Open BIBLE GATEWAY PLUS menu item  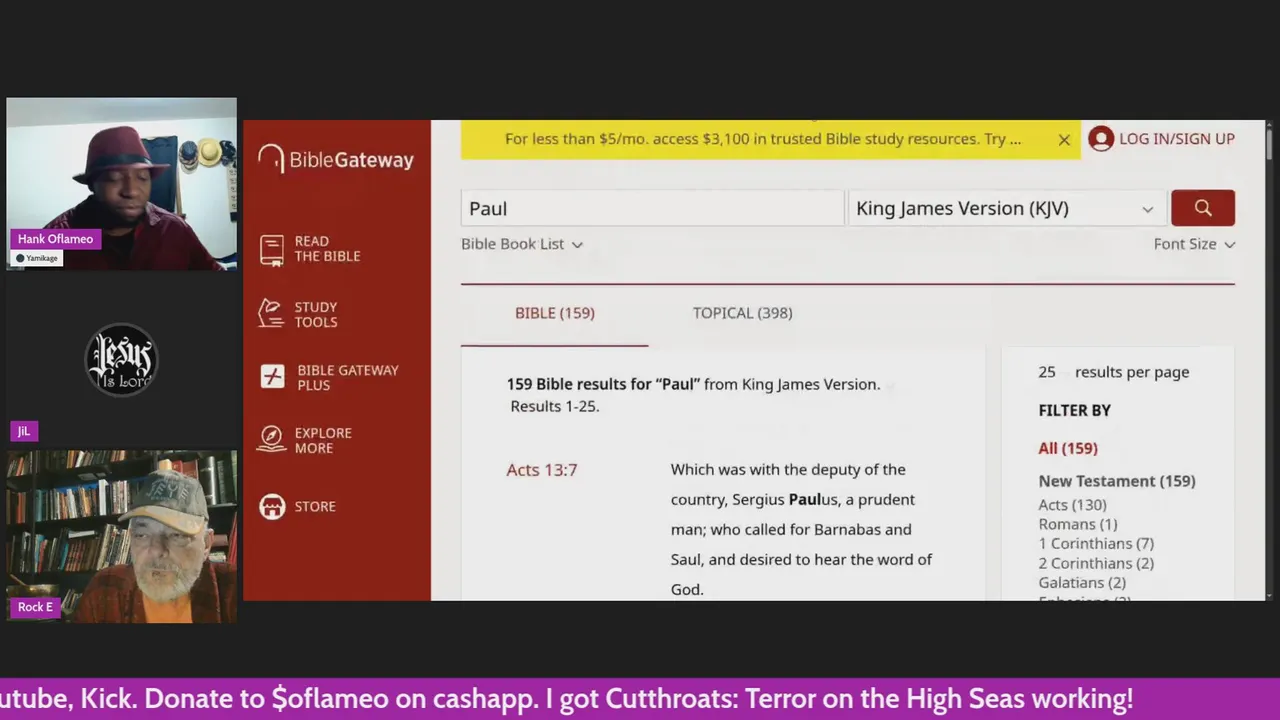[x=347, y=377]
